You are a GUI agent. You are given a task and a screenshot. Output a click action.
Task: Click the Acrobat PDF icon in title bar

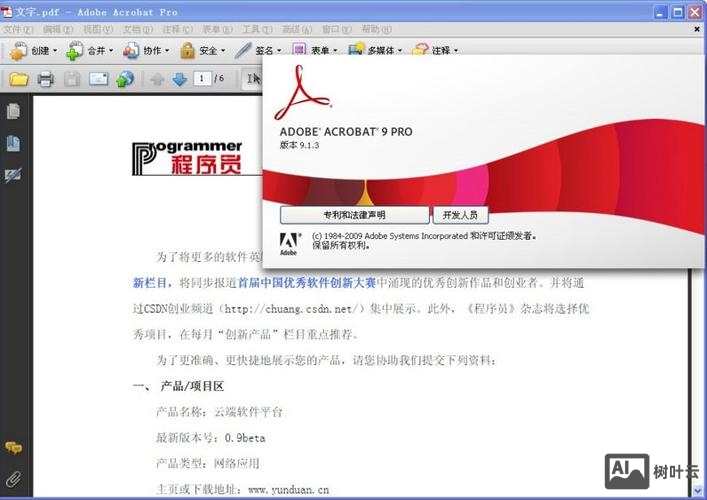point(7,11)
